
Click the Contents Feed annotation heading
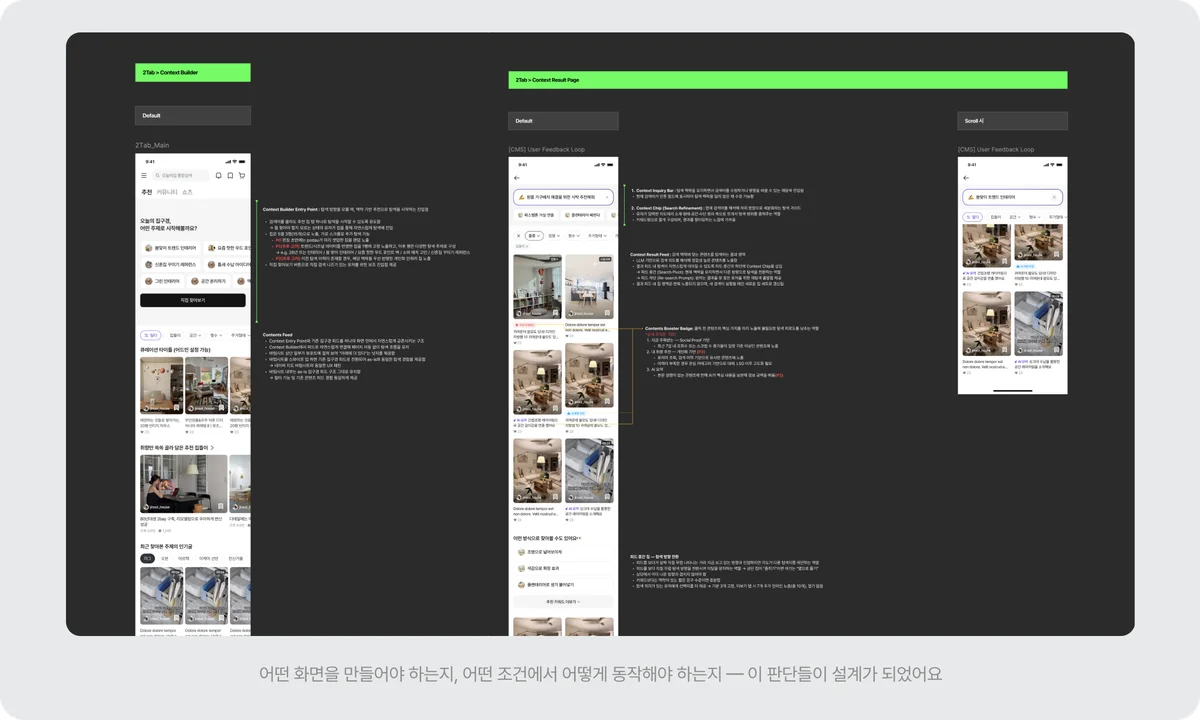277,334
